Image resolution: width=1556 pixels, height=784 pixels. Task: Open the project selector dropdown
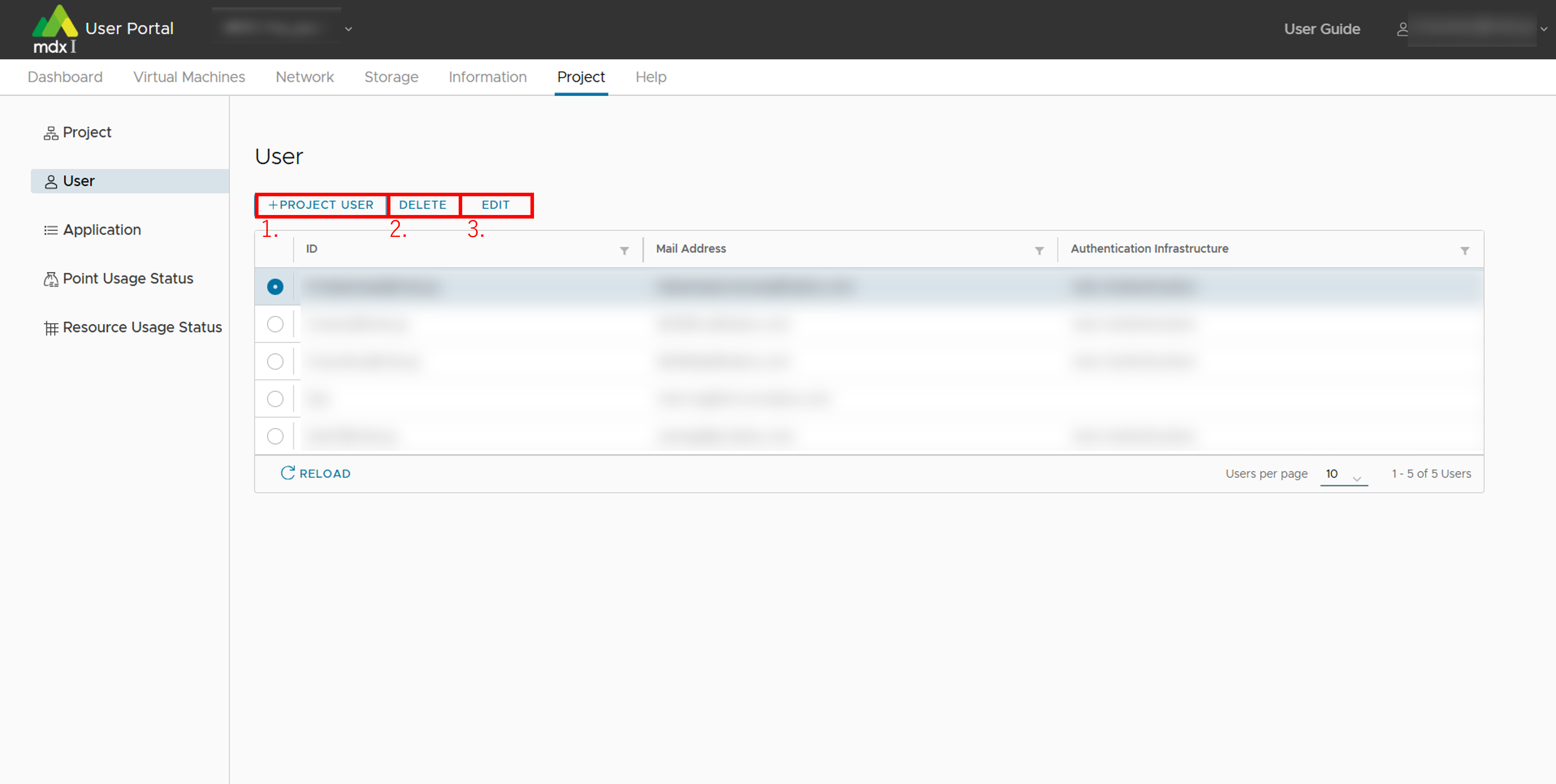pos(348,29)
